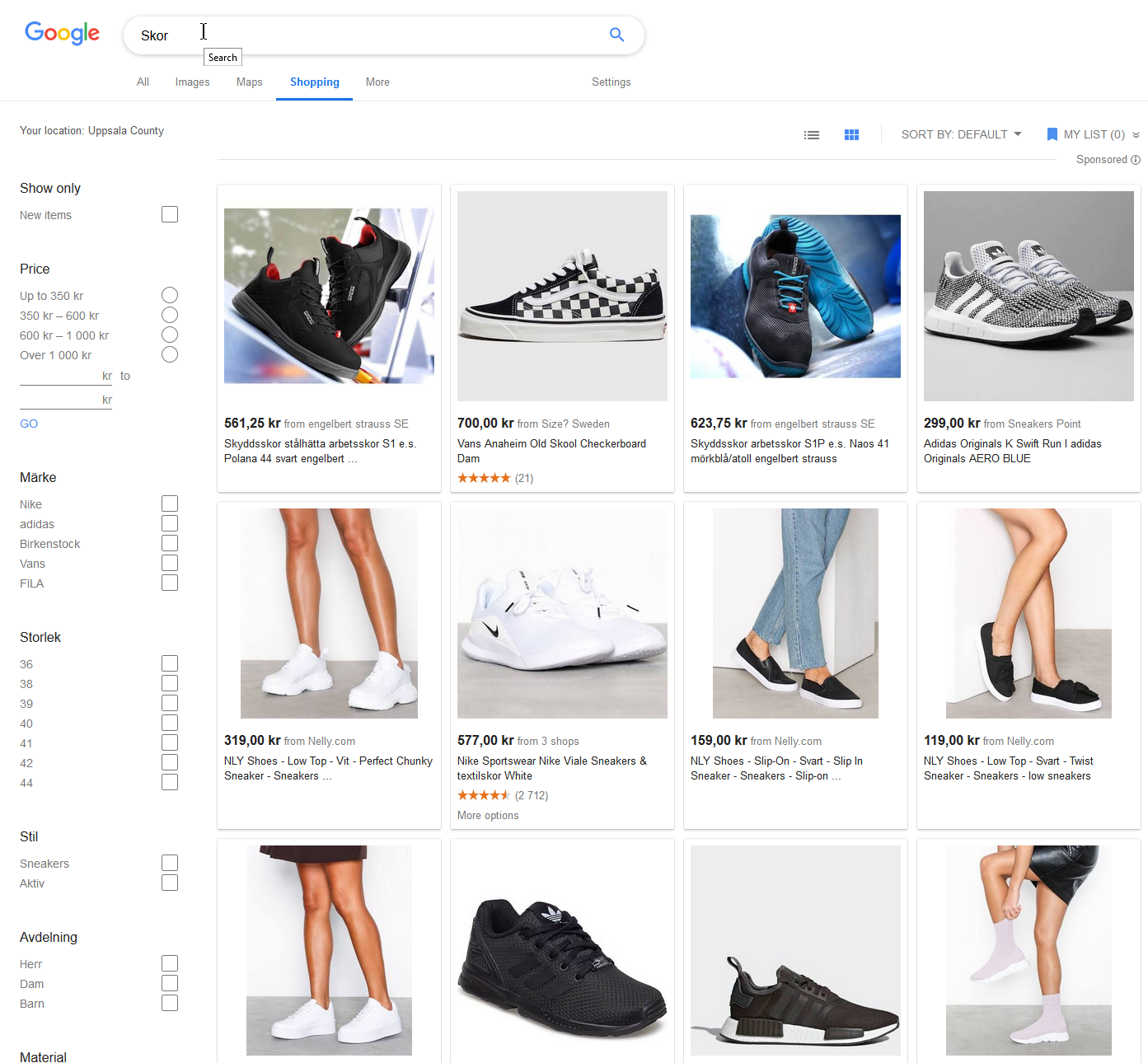
Task: Check the Birkenstock brand checkbox
Action: coord(170,543)
